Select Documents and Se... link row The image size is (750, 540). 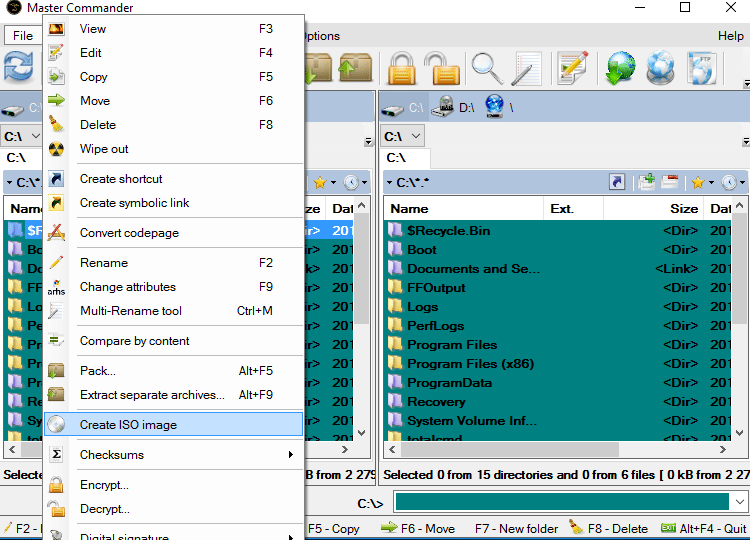pyautogui.click(x=558, y=268)
